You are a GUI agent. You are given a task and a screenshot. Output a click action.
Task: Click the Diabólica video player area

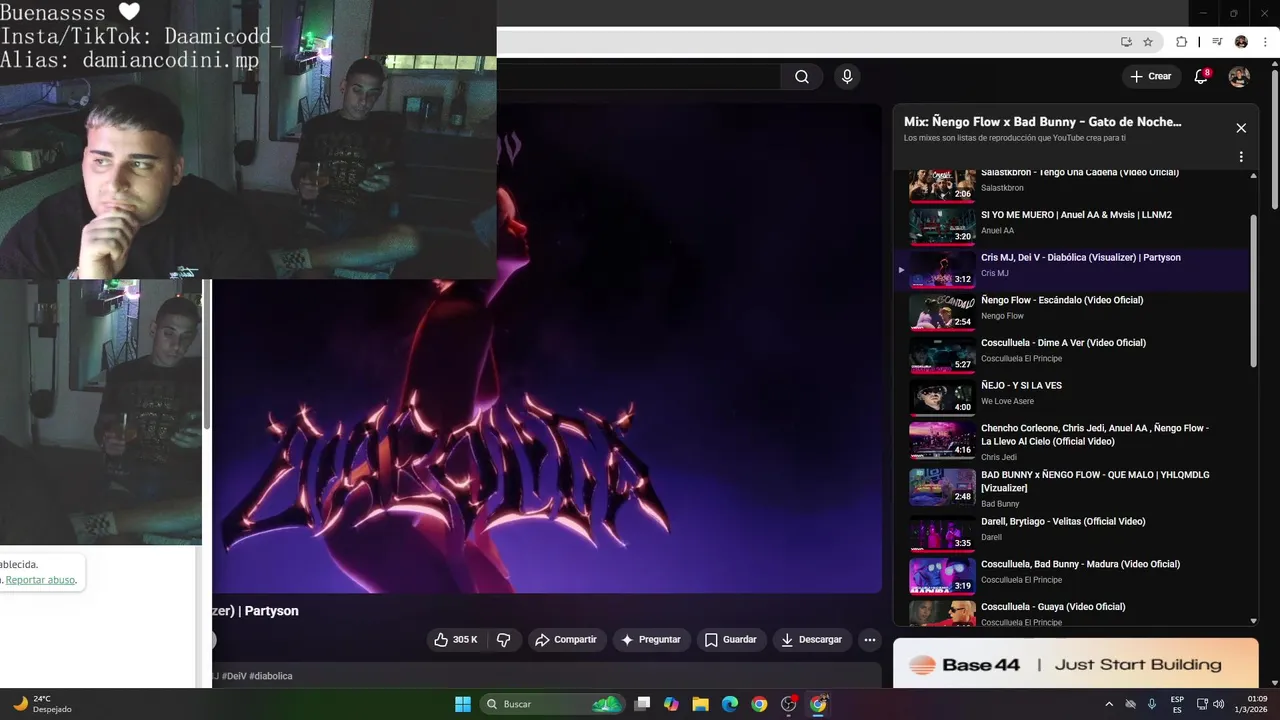547,348
